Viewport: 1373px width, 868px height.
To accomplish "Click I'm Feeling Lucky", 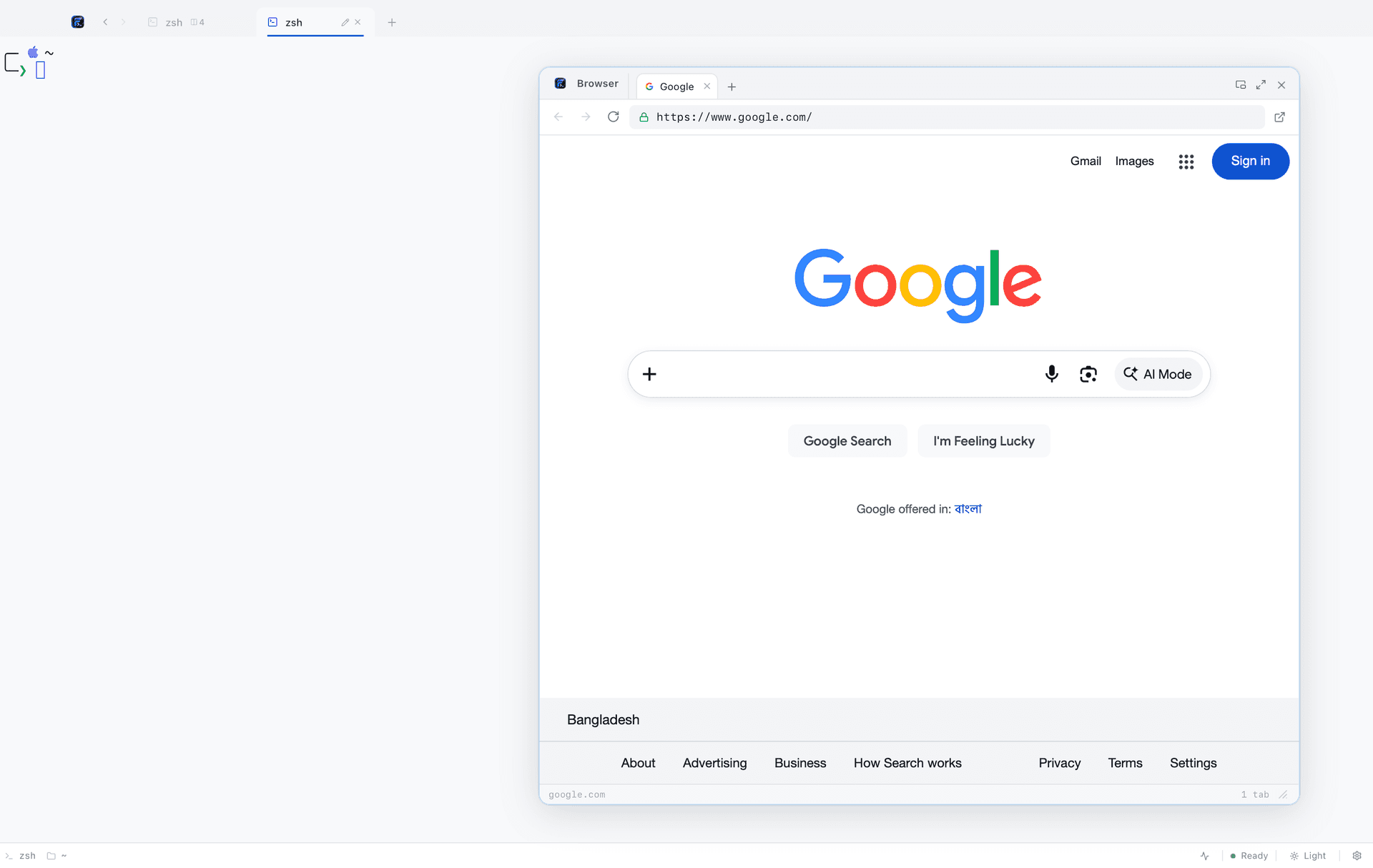I will (984, 441).
